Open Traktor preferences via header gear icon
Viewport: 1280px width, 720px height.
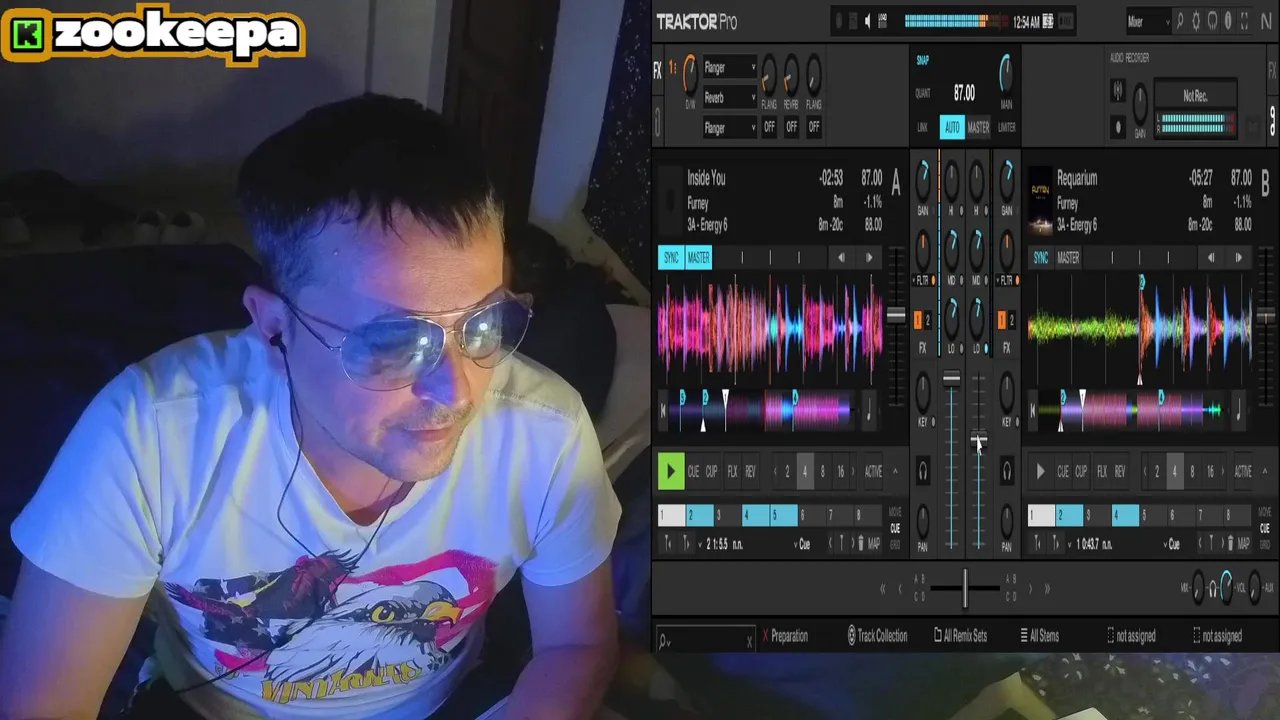point(1196,20)
